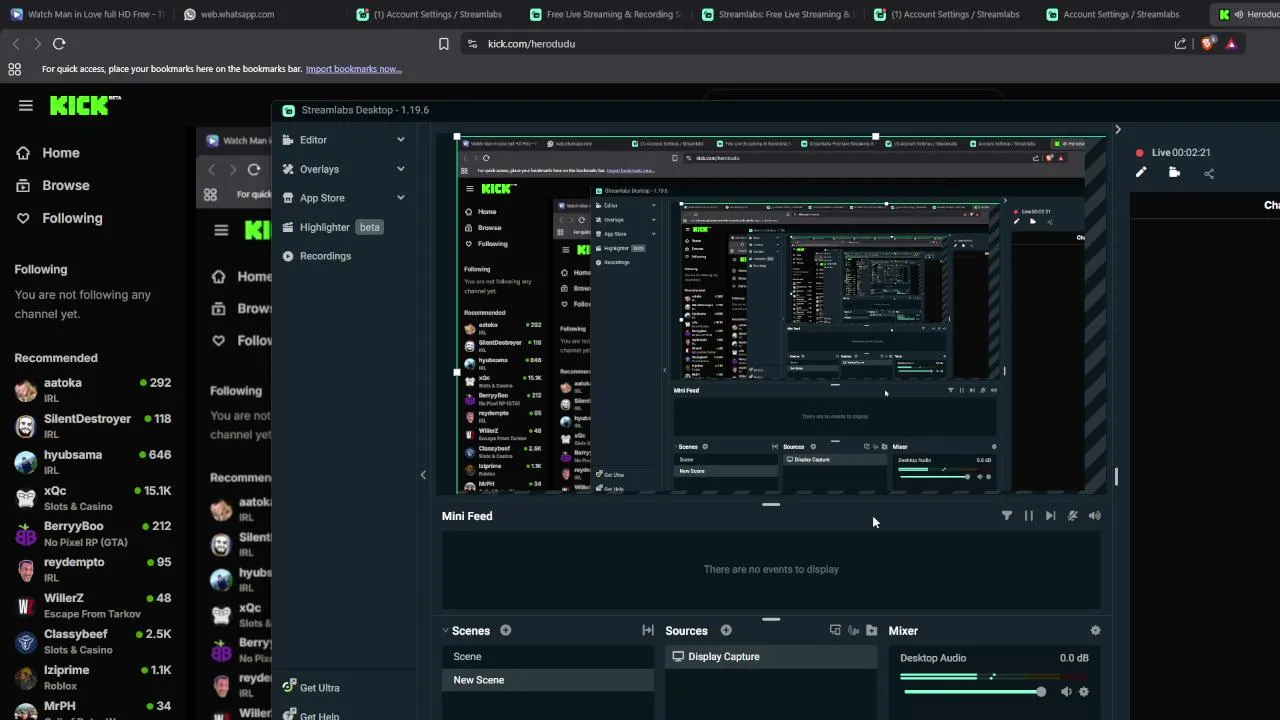Open Classybeef recommended channel
The image size is (1280, 720).
click(x=93, y=641)
